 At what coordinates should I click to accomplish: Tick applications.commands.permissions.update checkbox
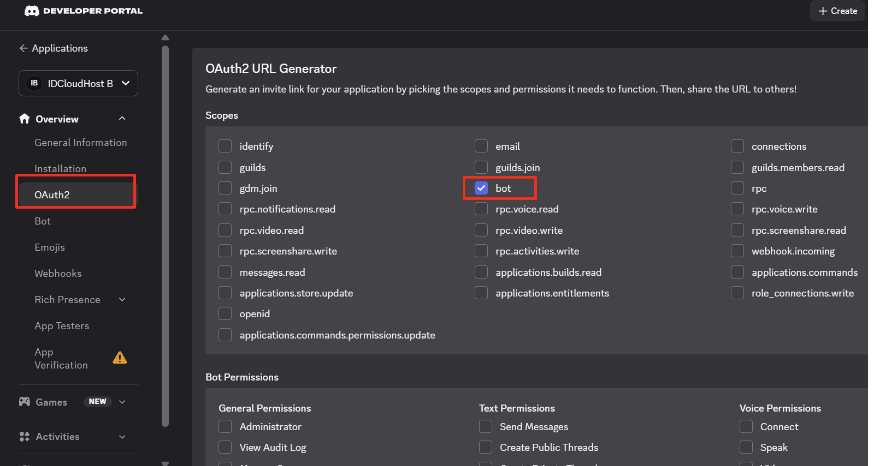point(225,334)
